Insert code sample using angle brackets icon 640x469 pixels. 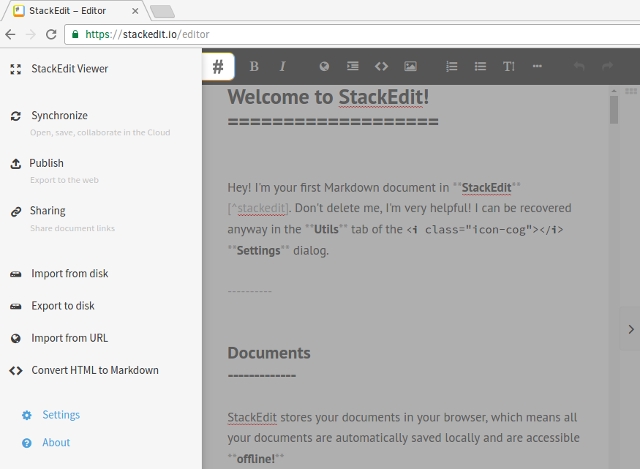tap(381, 66)
